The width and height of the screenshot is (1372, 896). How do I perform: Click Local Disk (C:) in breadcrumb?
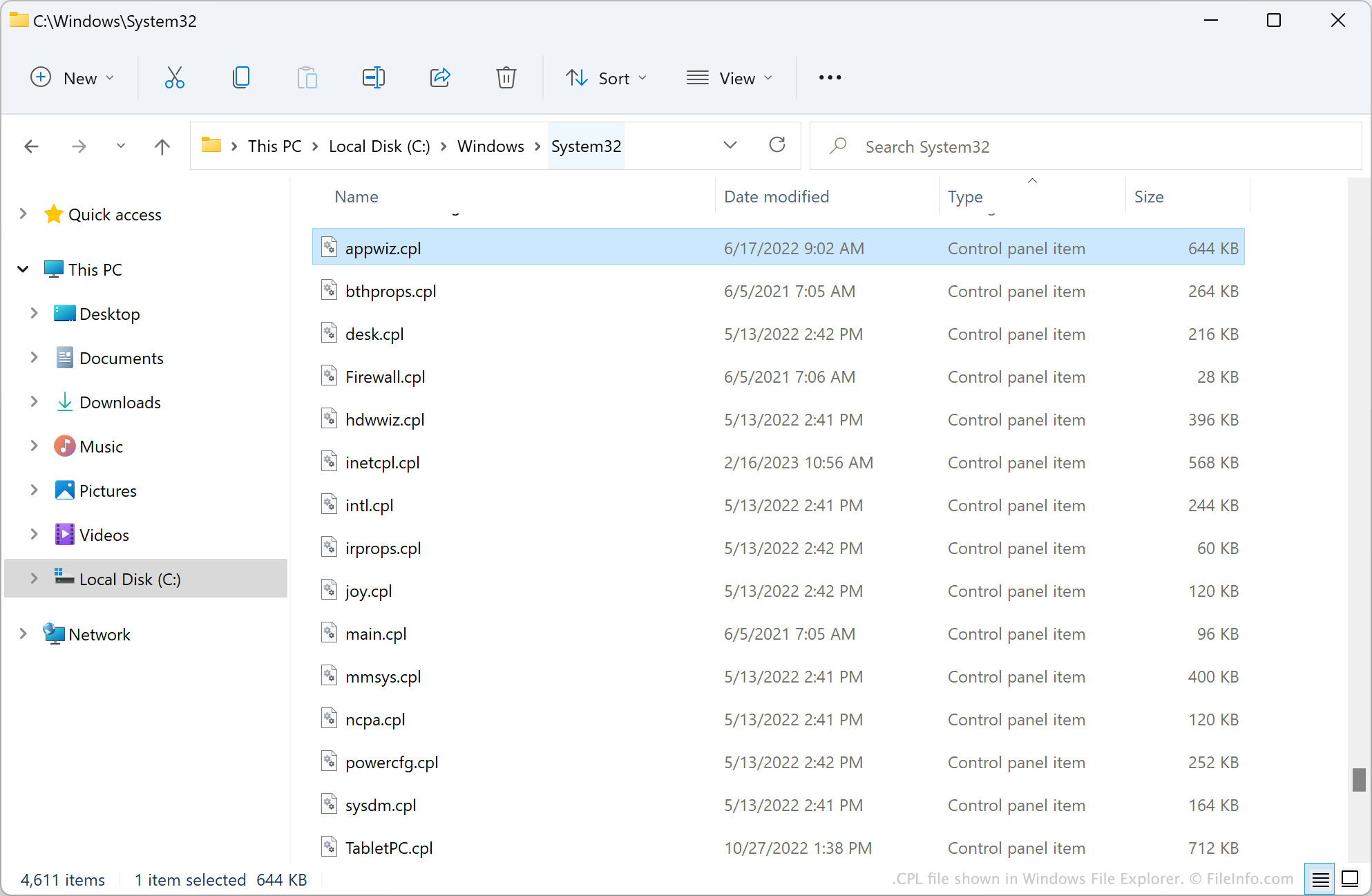[379, 146]
